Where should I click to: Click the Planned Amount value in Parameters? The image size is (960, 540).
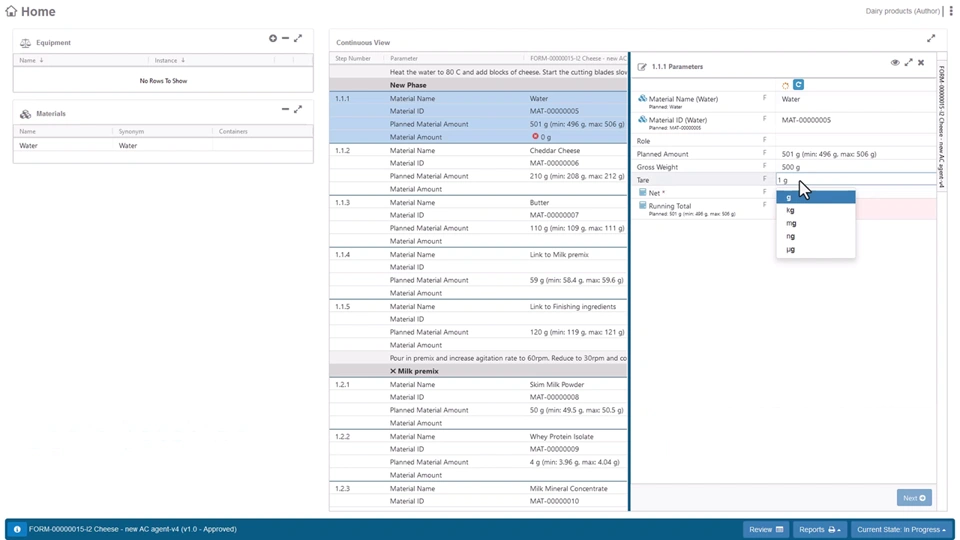tap(828, 154)
